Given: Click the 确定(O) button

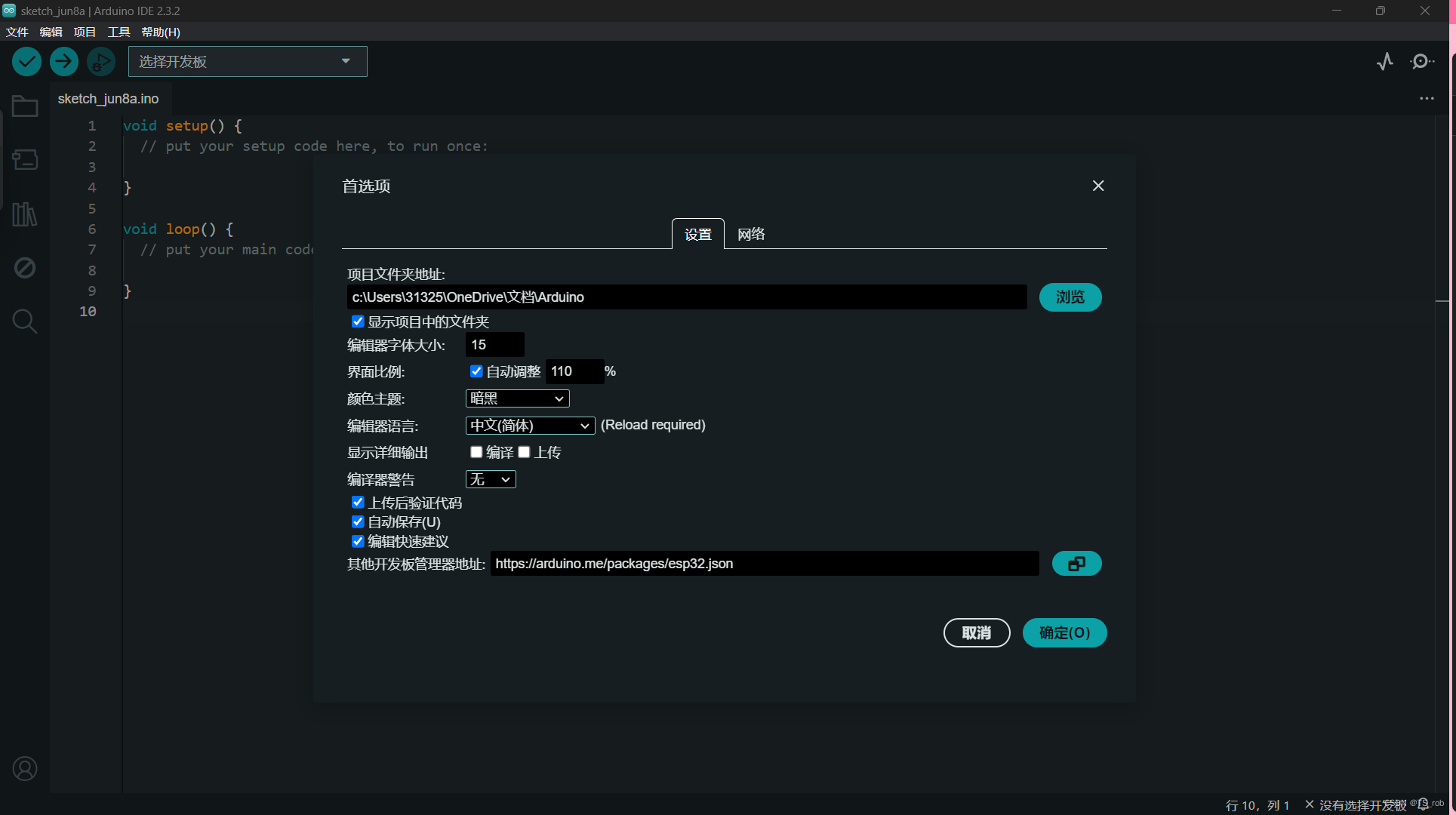Looking at the screenshot, I should pos(1064,632).
